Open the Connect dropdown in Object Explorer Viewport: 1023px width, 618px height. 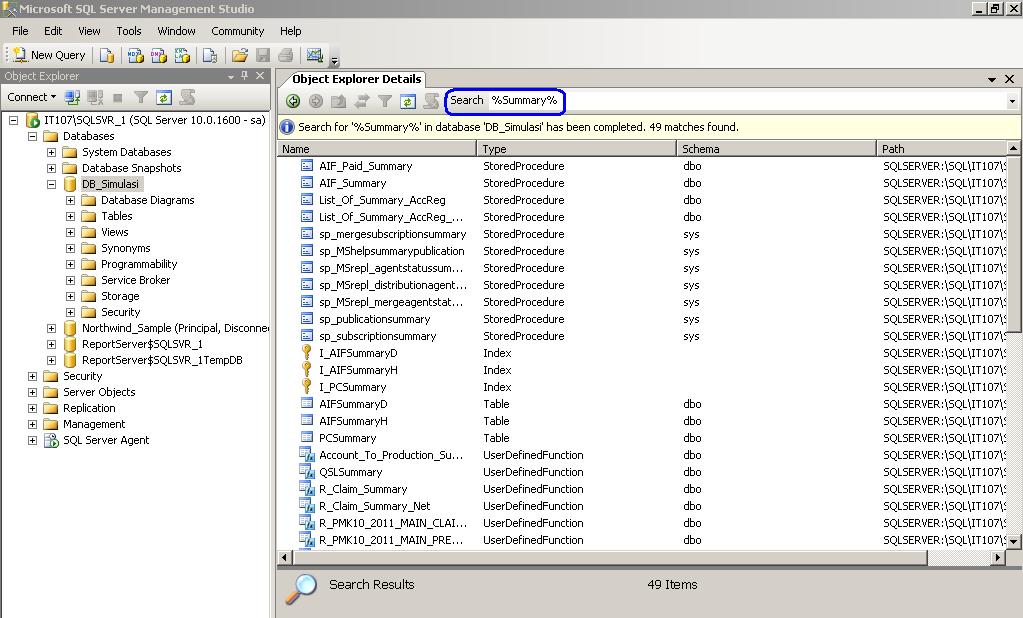[31, 97]
